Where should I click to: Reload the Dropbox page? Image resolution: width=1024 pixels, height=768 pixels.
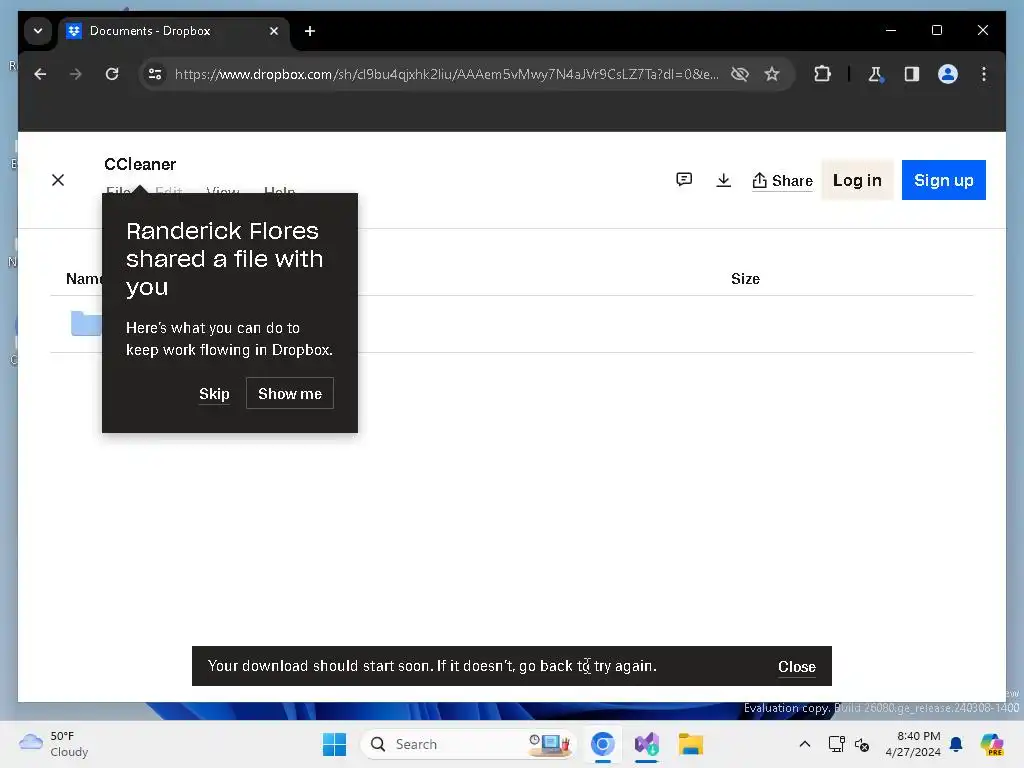pos(112,74)
